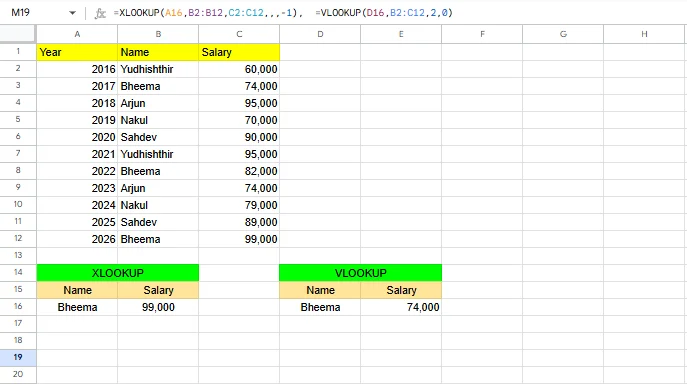Select XLOOKUP result 99,000
This screenshot has height=384, width=687.
pos(158,307)
